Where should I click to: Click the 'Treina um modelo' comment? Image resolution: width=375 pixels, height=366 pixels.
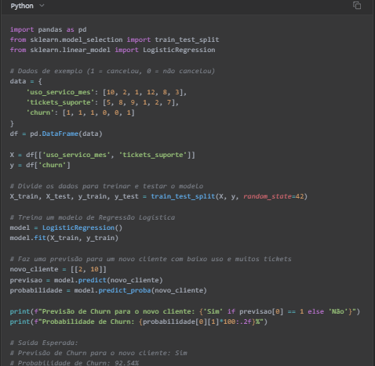(x=92, y=217)
